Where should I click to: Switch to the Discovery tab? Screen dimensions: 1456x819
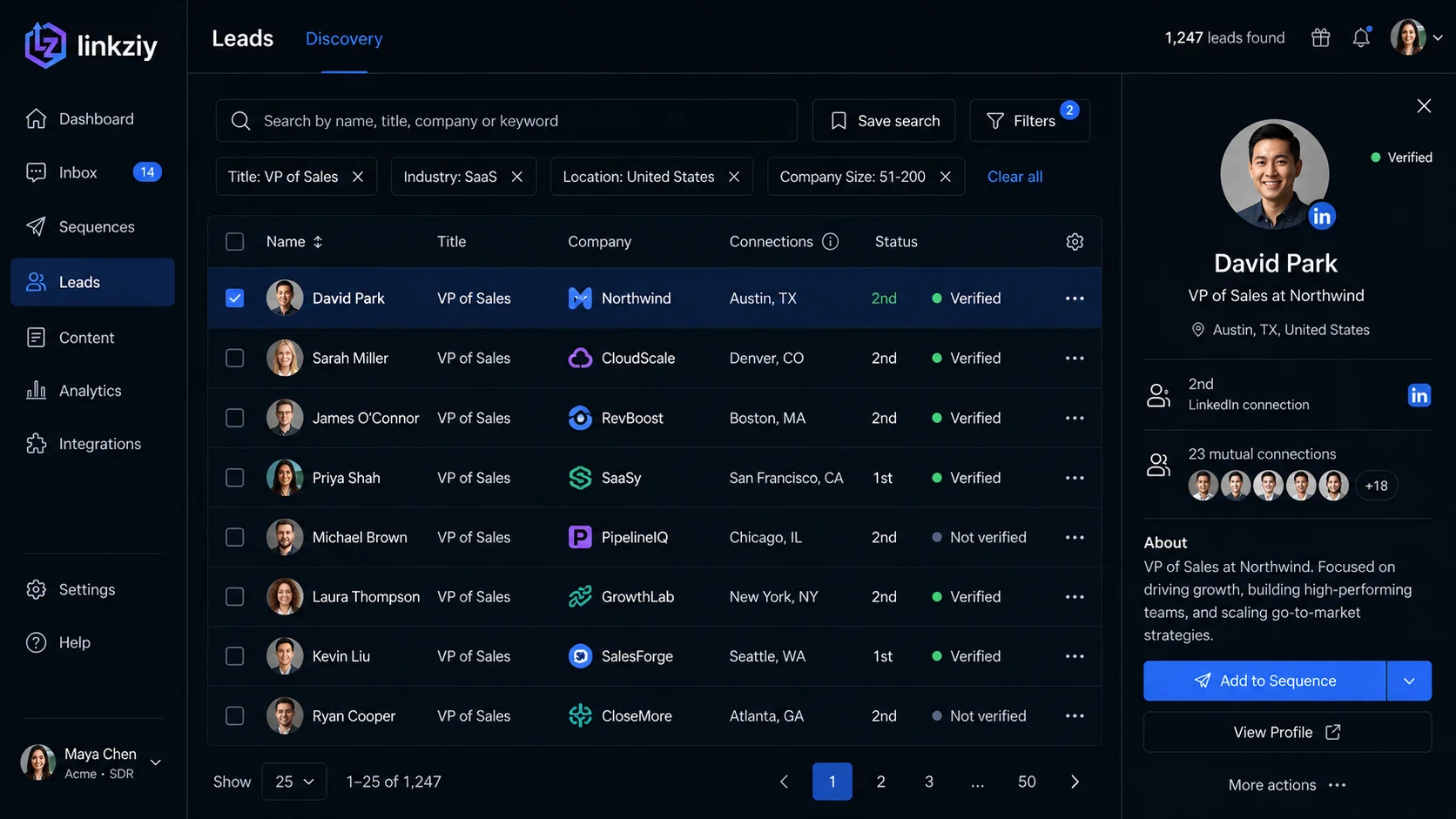point(344,38)
